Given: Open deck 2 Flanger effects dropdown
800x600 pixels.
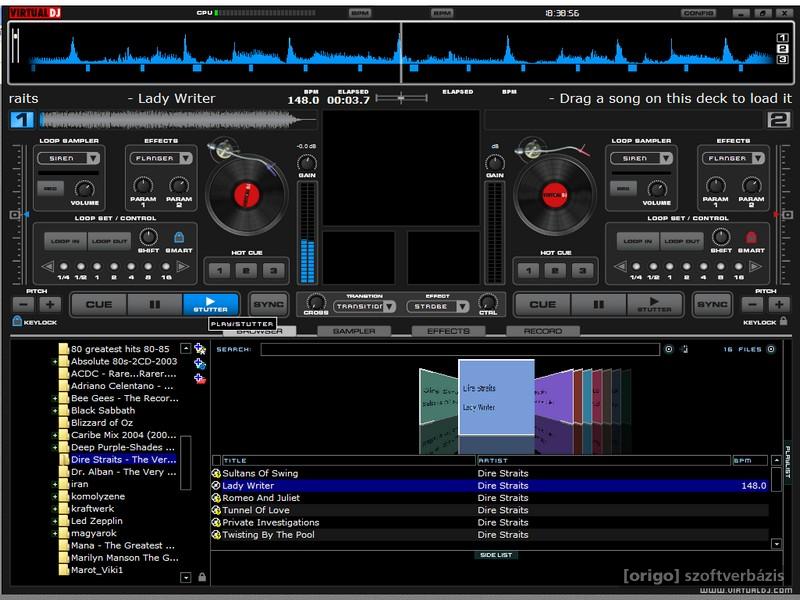Looking at the screenshot, I should click(734, 158).
